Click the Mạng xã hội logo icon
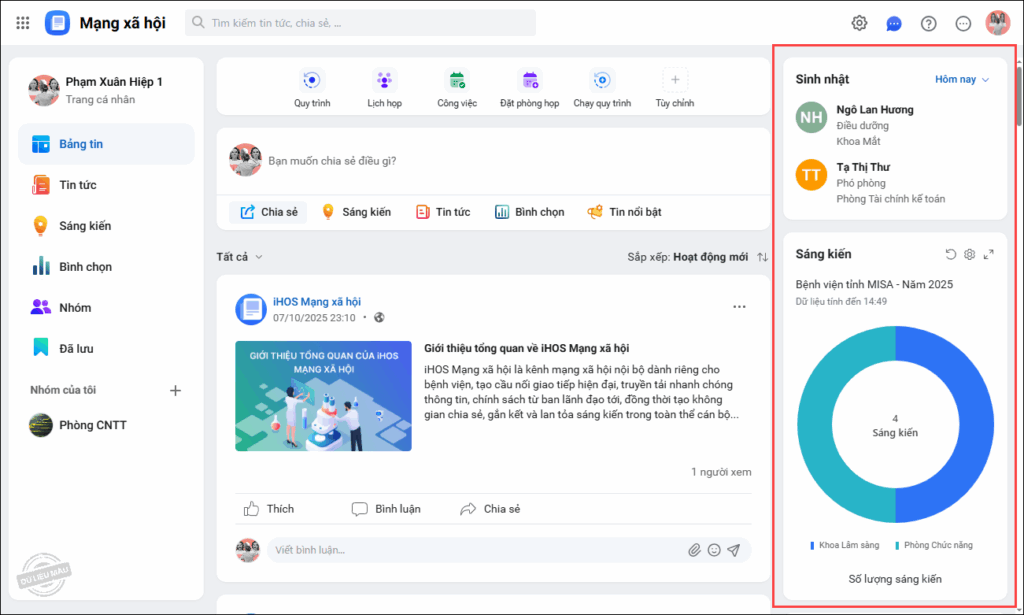Image resolution: width=1024 pixels, height=615 pixels. point(57,23)
